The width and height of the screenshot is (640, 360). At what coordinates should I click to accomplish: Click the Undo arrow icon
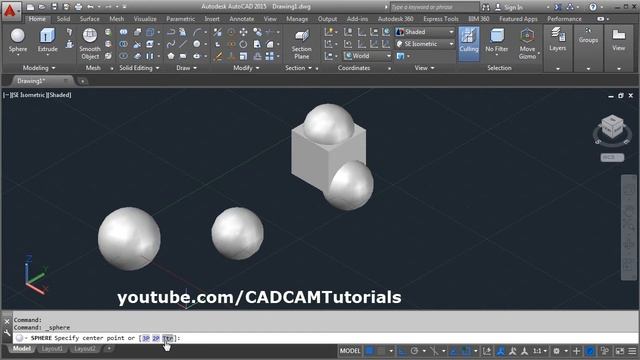(x=91, y=7)
